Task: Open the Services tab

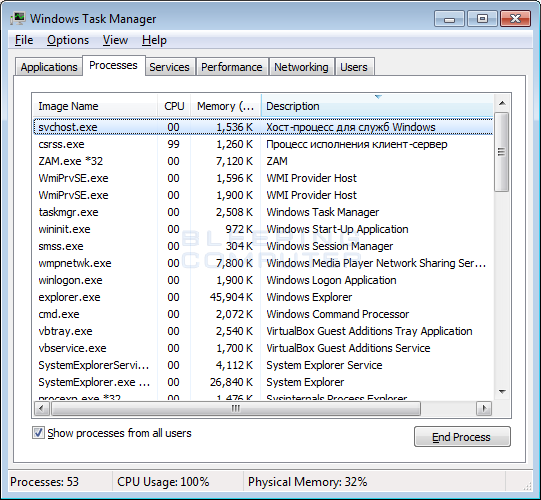Action: (x=169, y=67)
